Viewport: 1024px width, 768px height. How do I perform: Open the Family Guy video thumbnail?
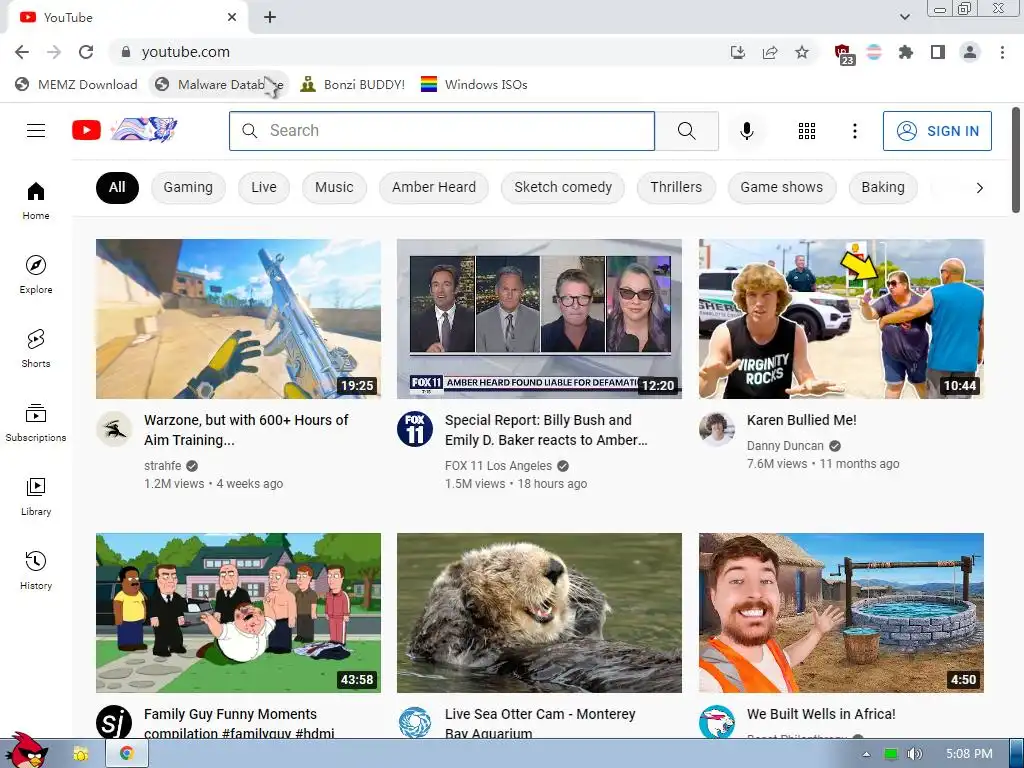coord(238,613)
